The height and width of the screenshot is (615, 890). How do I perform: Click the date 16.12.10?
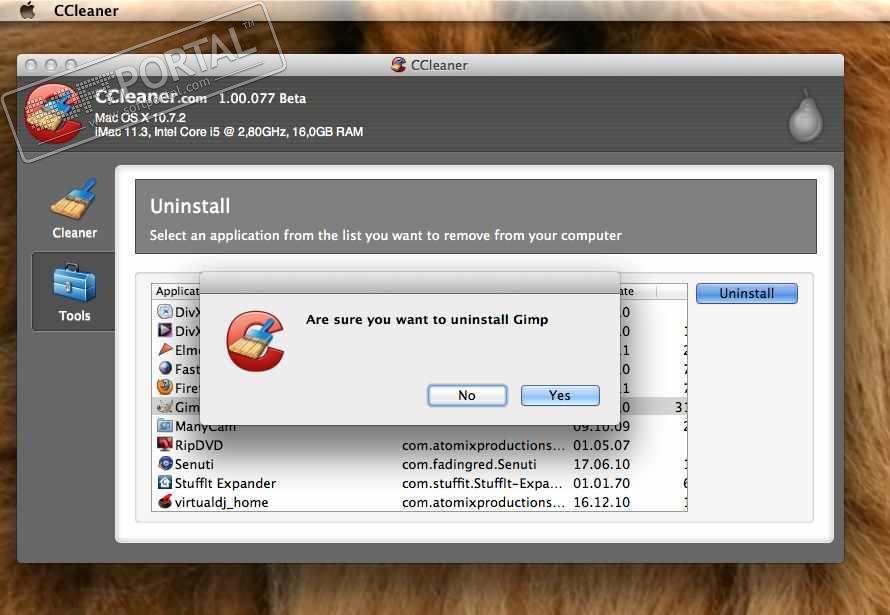pos(602,502)
